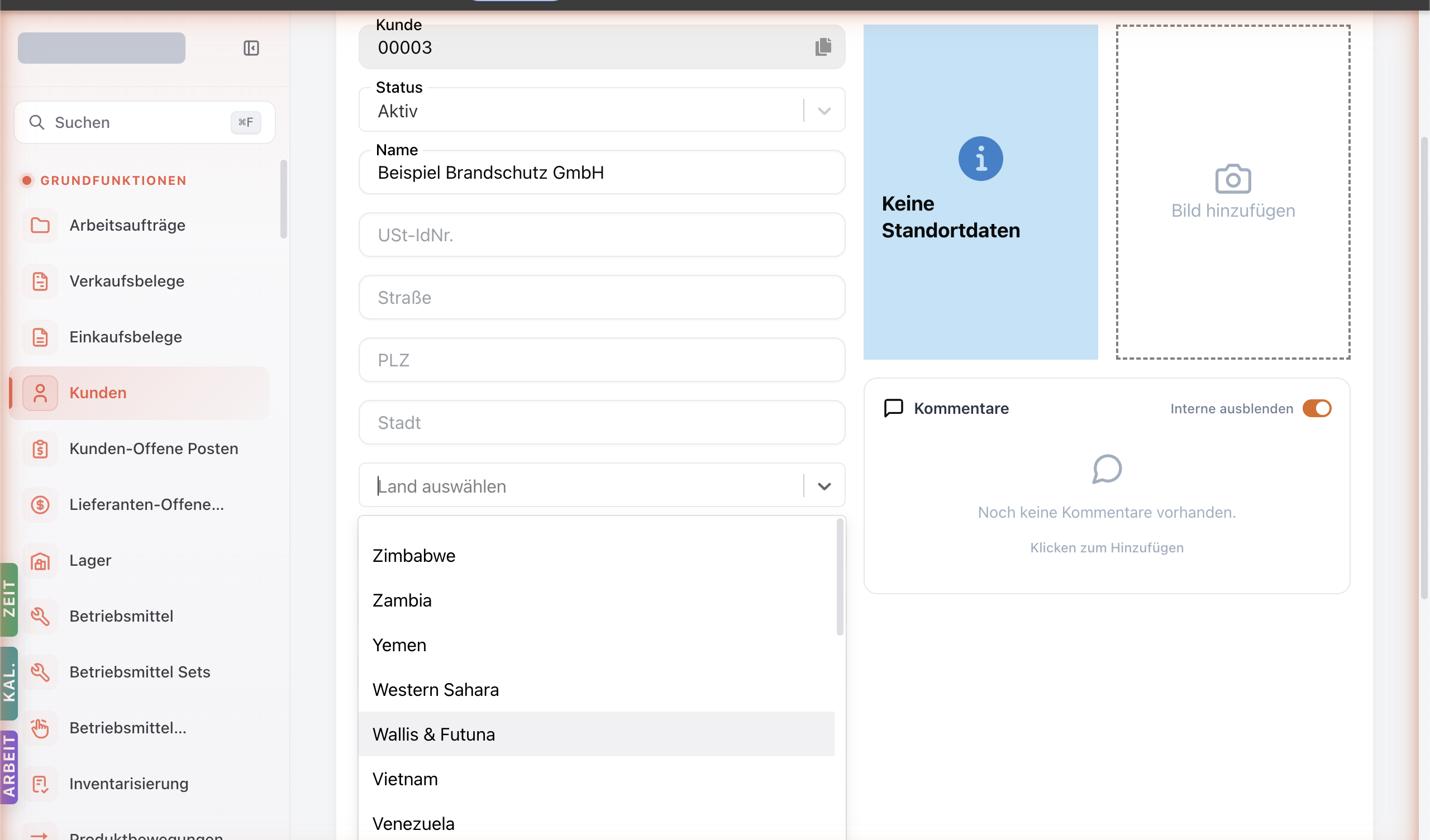Pick Vietnam from the country list
Viewport: 1430px width, 840px height.
pyautogui.click(x=597, y=779)
